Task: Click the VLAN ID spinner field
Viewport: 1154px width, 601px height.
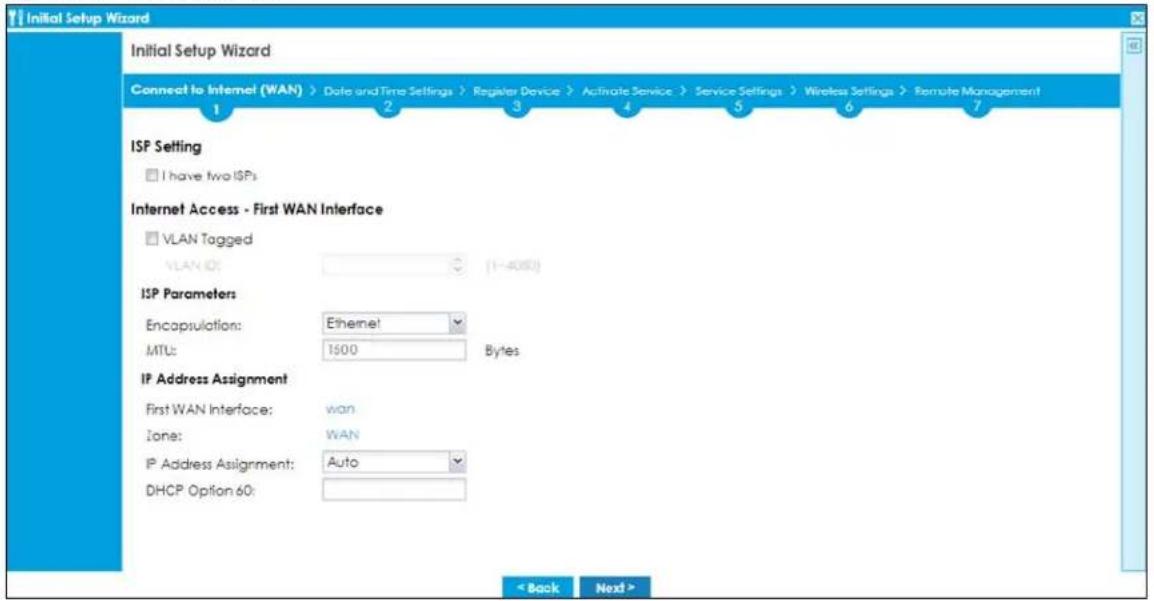Action: pyautogui.click(x=394, y=266)
